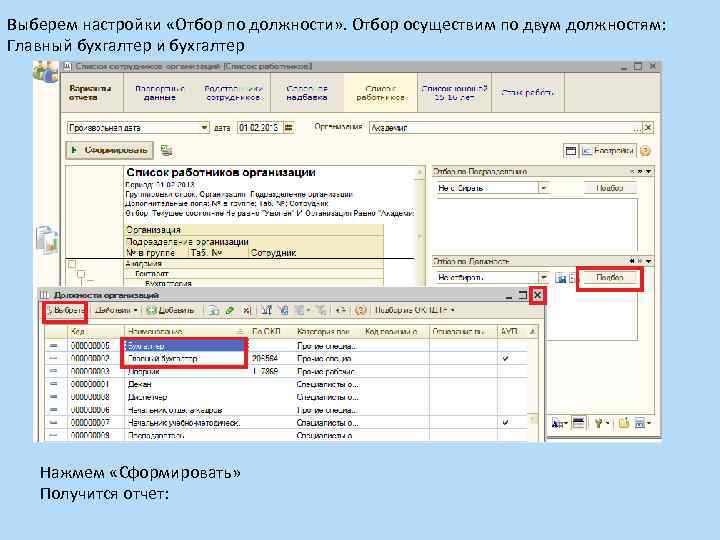Close the Должности организаций window
Screen dimensions: 720x540
[537, 295]
